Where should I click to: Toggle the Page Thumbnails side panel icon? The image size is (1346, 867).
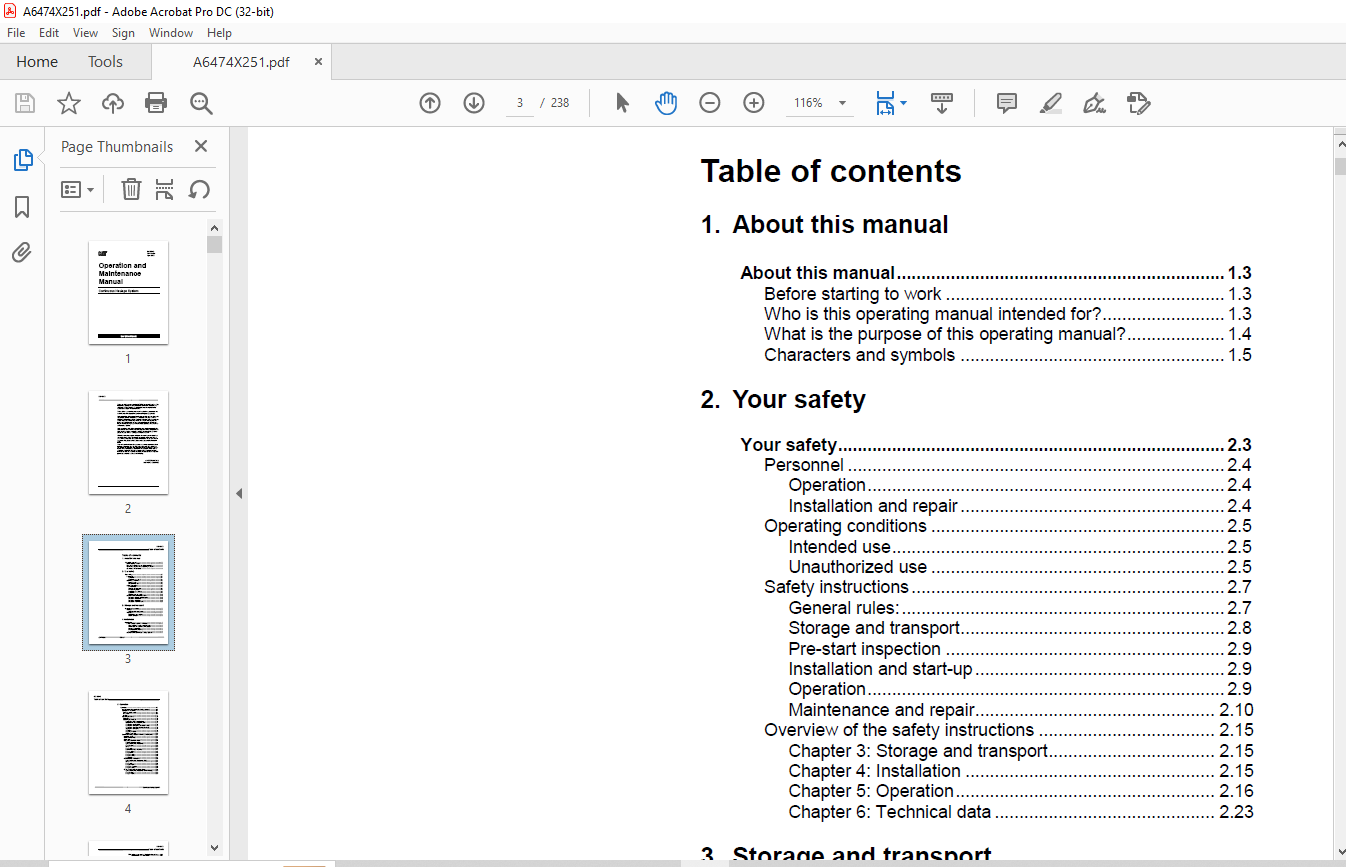click(22, 160)
